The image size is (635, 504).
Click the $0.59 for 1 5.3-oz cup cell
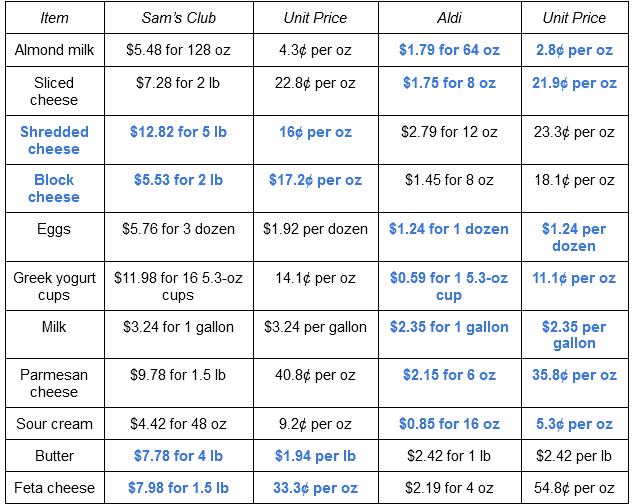[449, 286]
